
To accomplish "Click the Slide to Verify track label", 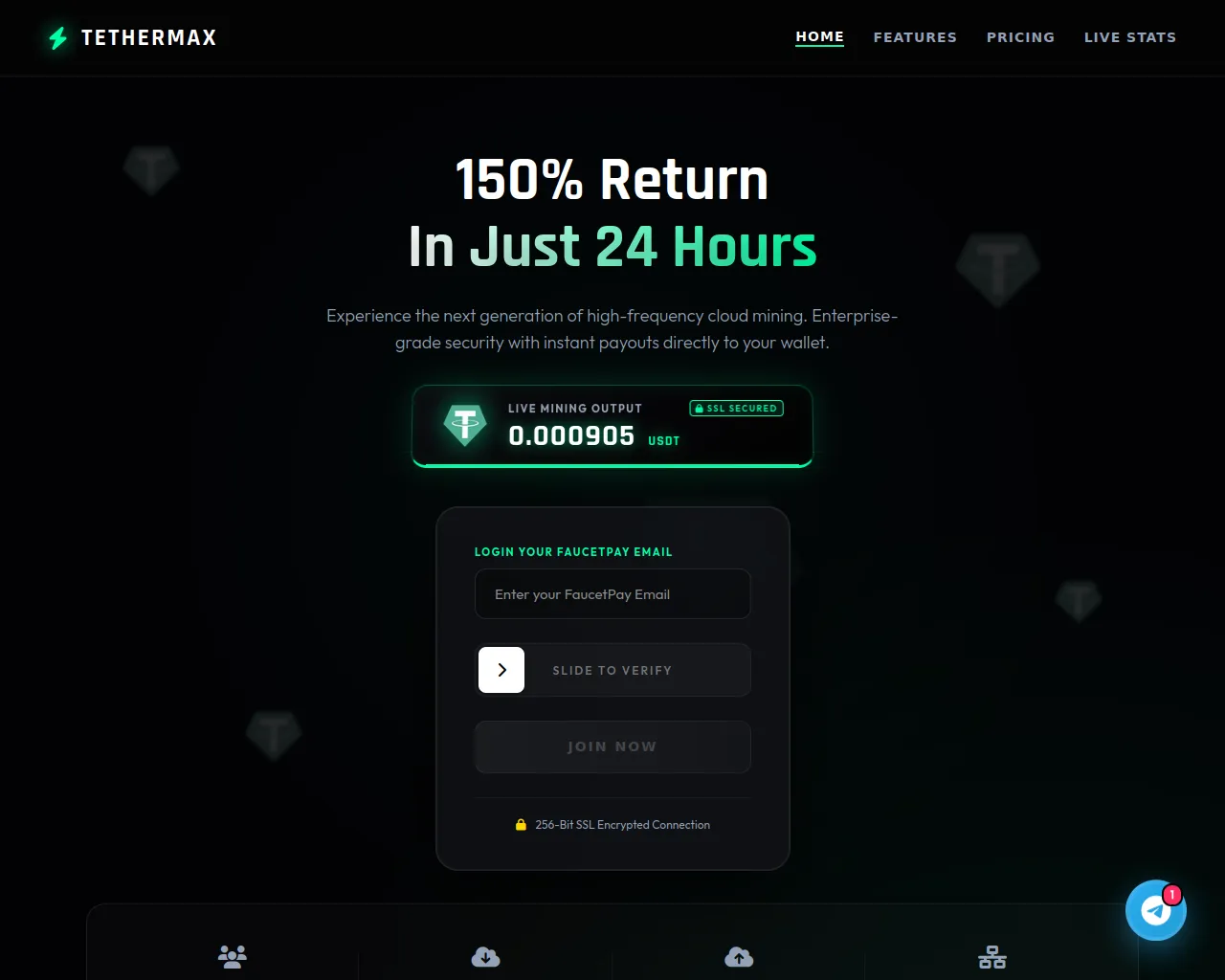I will coord(612,670).
